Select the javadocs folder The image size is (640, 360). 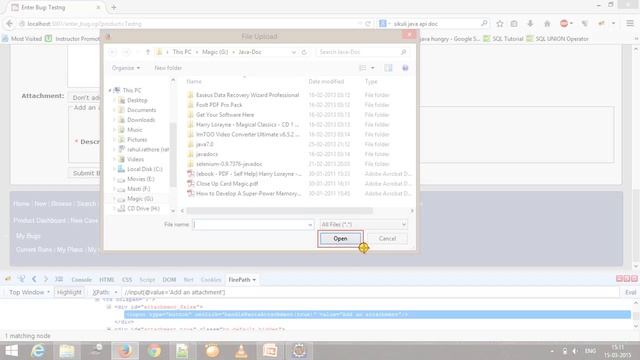207,154
